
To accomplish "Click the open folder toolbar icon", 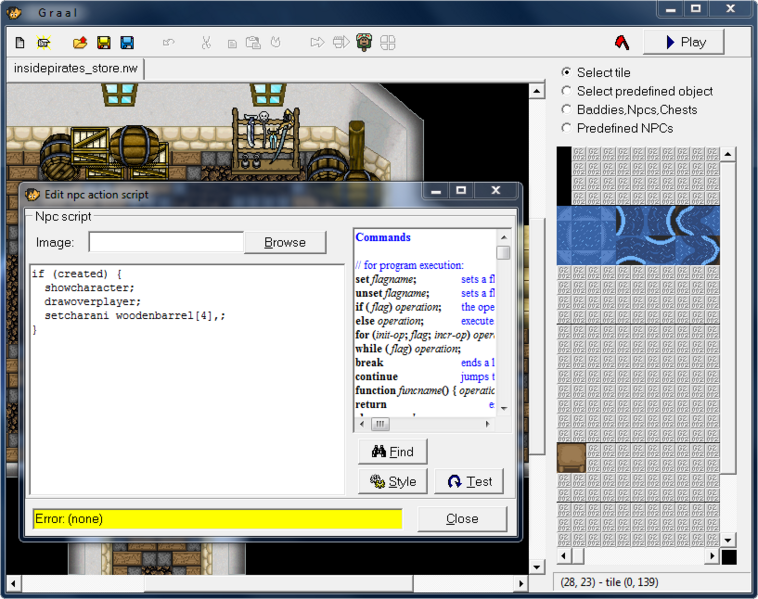I will pyautogui.click(x=80, y=43).
